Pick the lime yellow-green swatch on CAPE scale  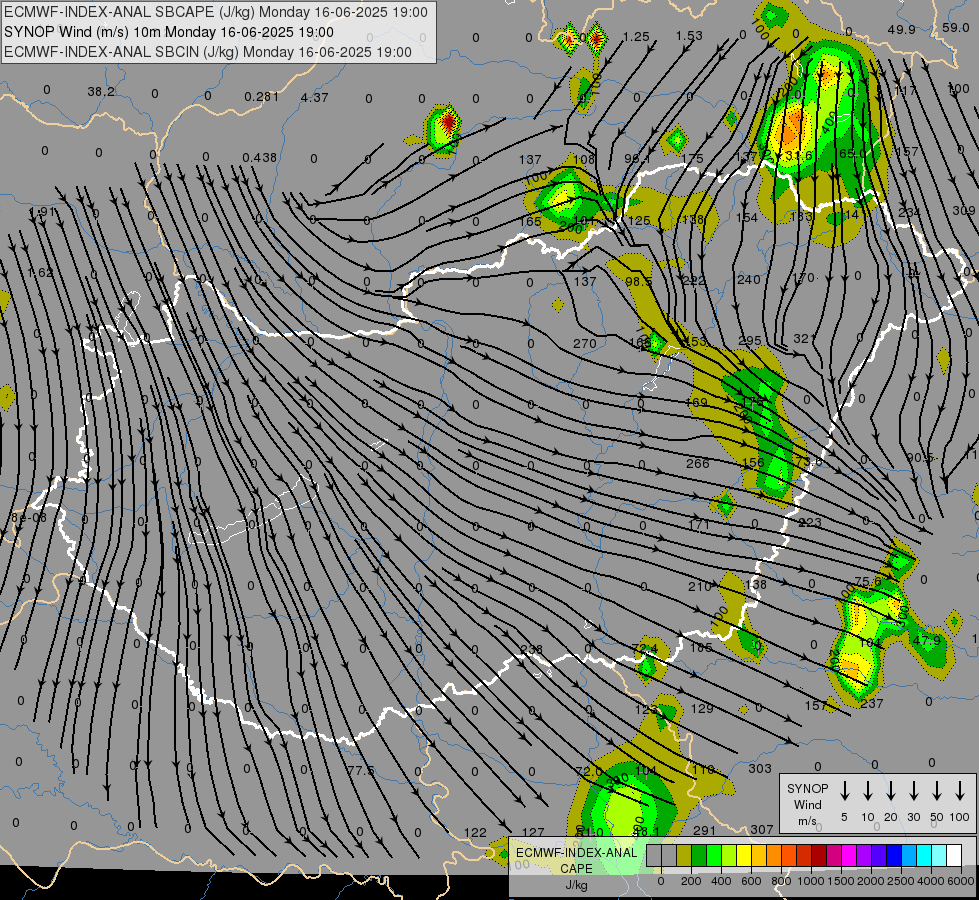[729, 856]
